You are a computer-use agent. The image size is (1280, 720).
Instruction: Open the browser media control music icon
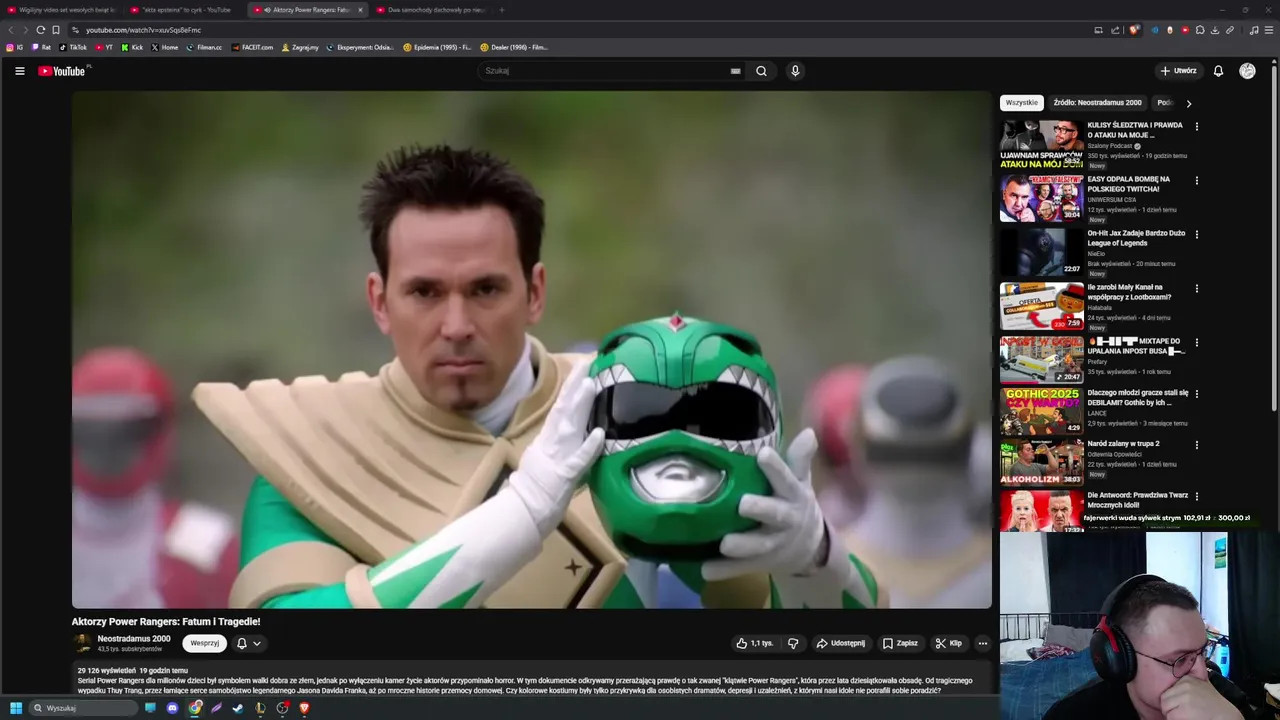coord(1254,30)
